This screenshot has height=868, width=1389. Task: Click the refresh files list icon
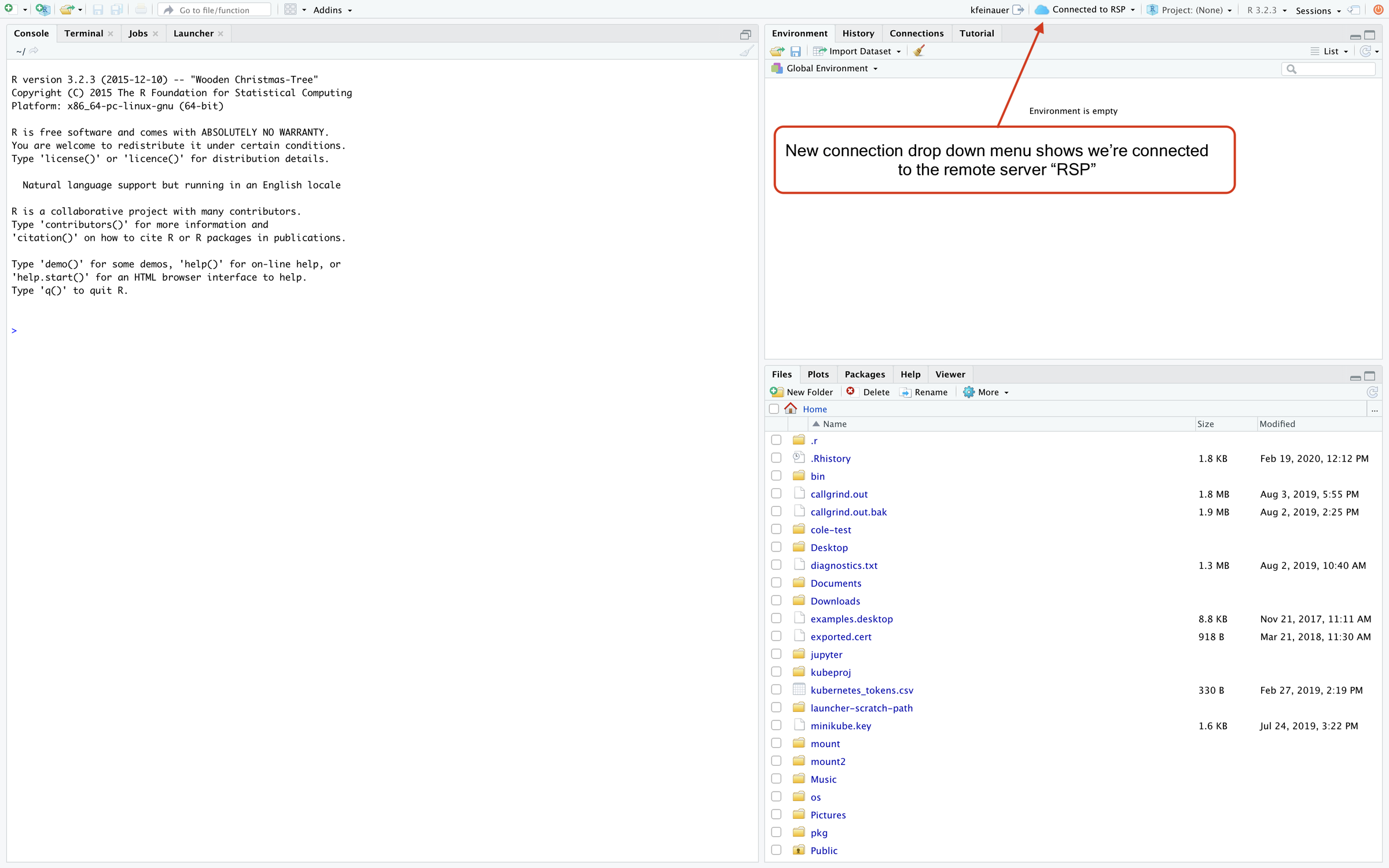coord(1372,392)
